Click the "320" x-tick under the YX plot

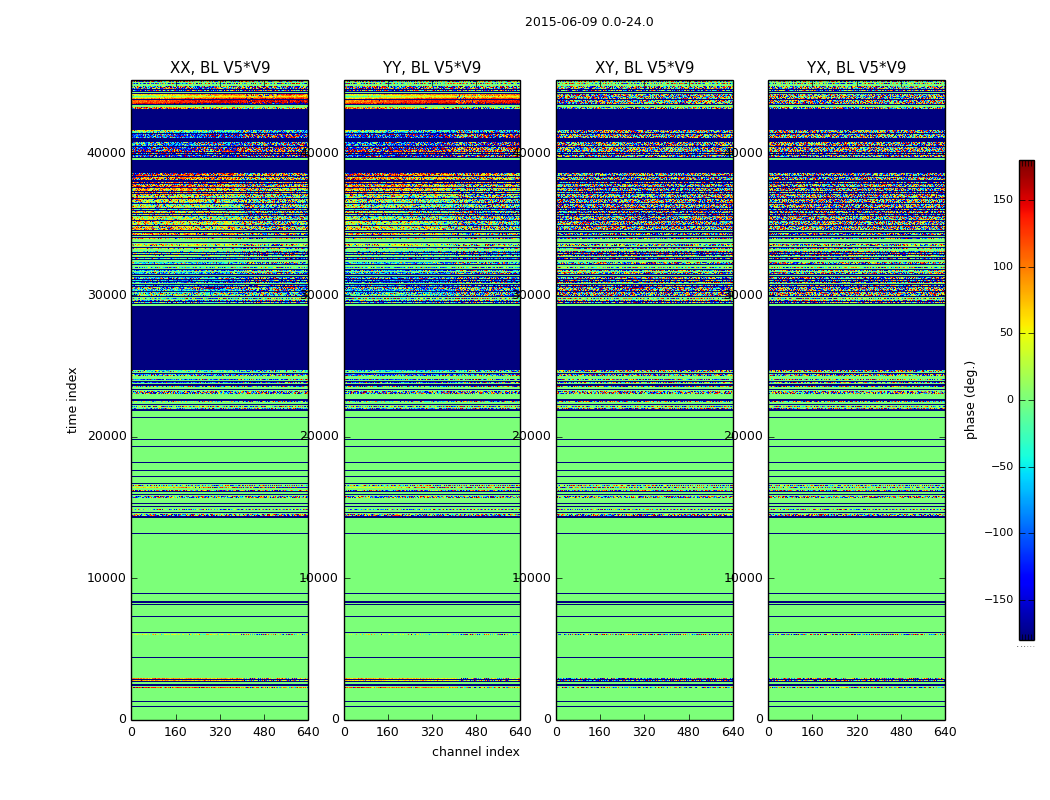(856, 732)
